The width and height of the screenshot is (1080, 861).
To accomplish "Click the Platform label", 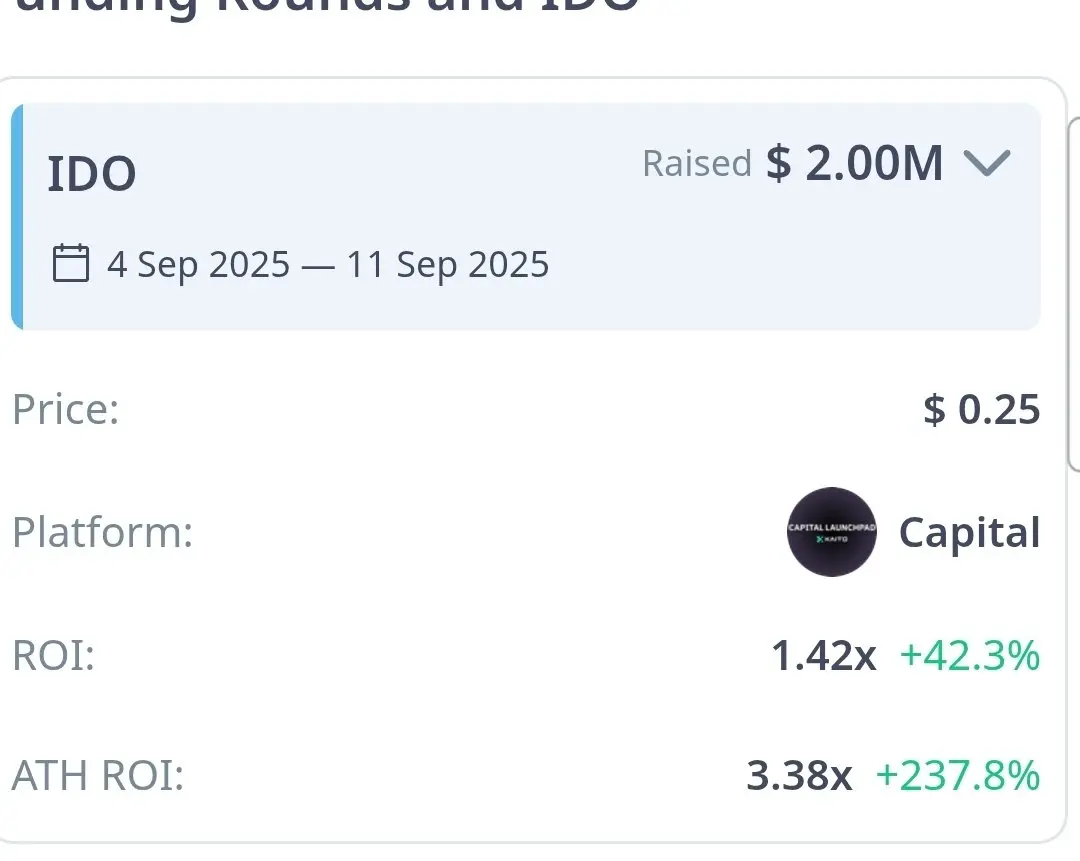I will point(102,532).
